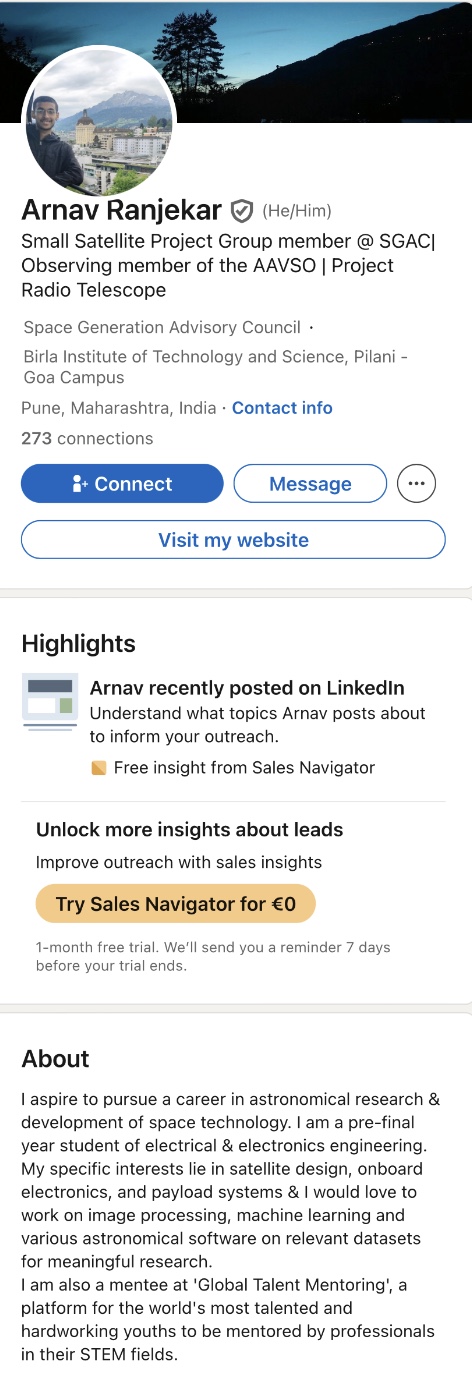Click the Message button
This screenshot has width=472, height=1389.
(x=310, y=484)
